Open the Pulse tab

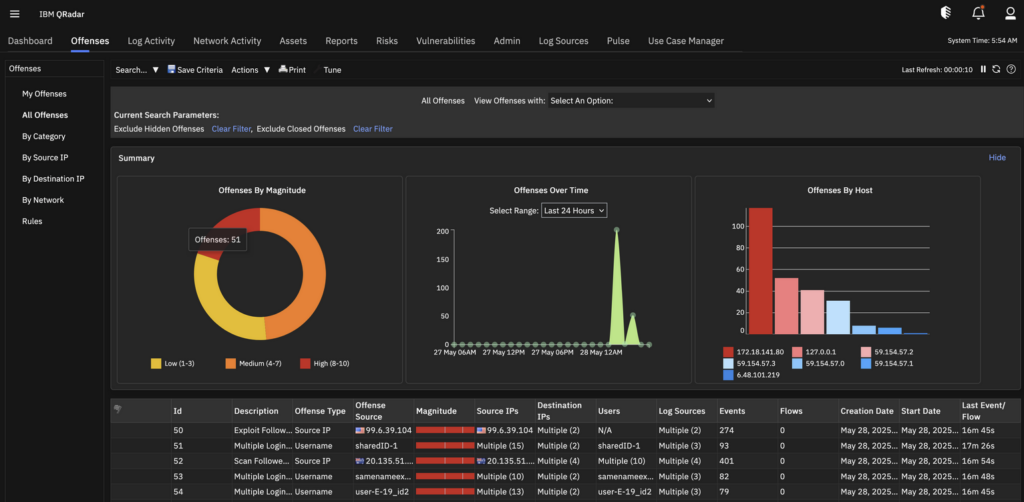pyautogui.click(x=618, y=40)
